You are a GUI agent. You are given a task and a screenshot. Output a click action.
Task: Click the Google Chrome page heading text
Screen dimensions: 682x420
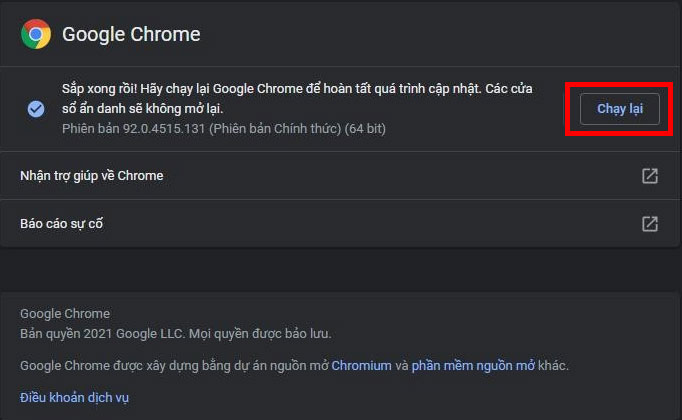131,34
